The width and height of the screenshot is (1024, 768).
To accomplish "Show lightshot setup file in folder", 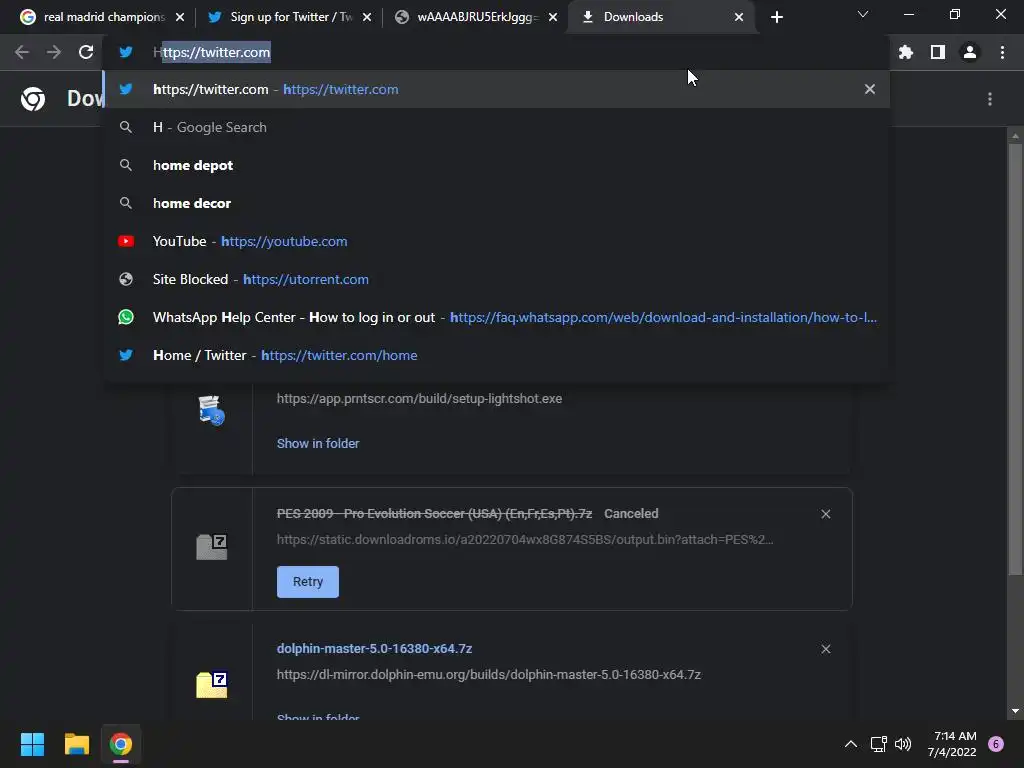I will coord(318,443).
